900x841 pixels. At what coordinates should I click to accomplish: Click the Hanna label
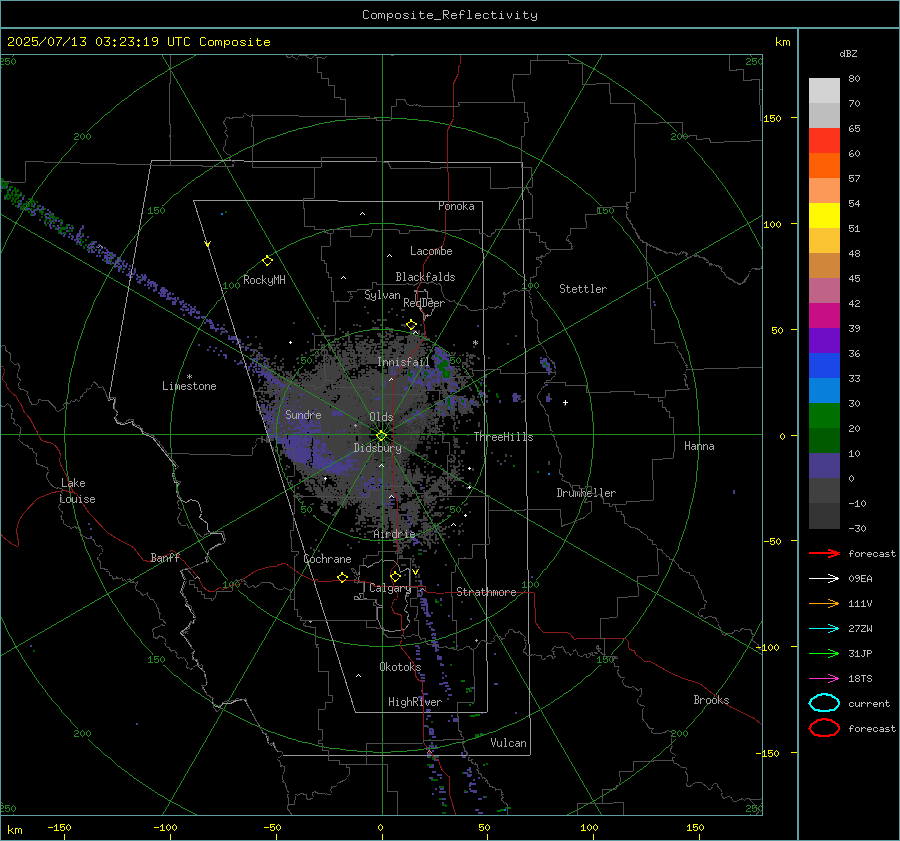pos(699,446)
